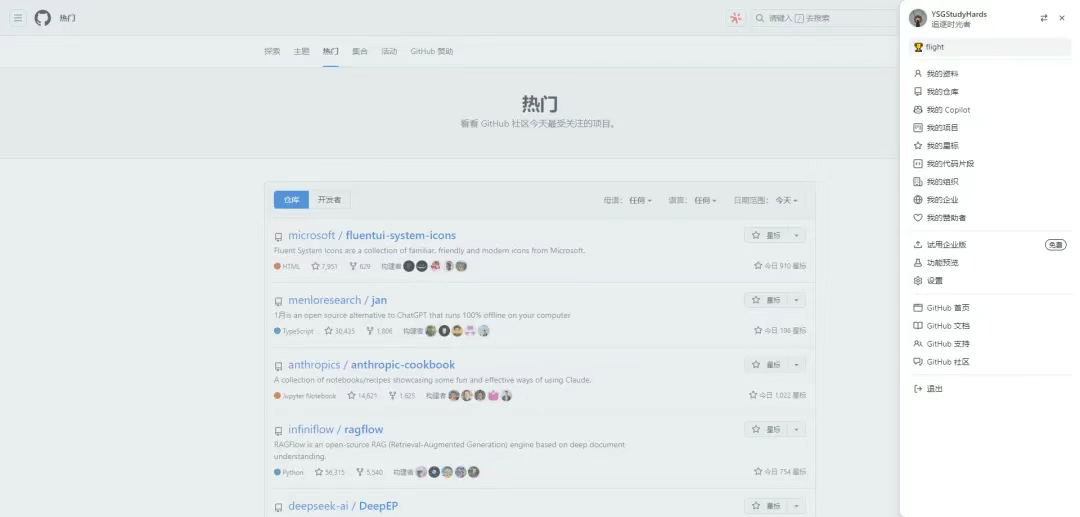Select the 开发者 toggle button
Viewport: 1080px width, 517px height.
pyautogui.click(x=329, y=200)
